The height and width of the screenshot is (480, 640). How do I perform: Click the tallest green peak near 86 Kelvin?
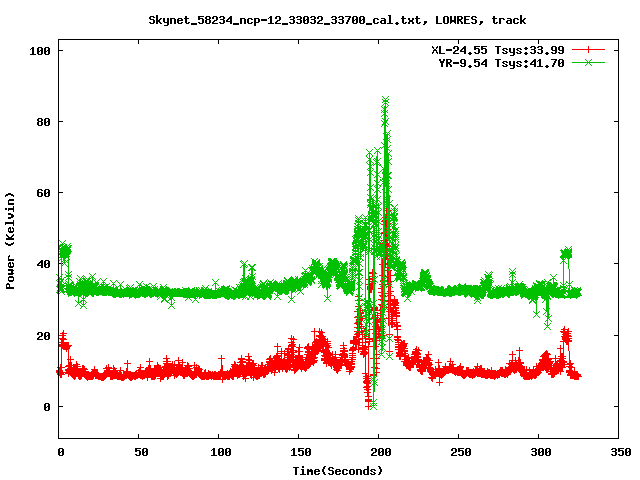tap(385, 100)
